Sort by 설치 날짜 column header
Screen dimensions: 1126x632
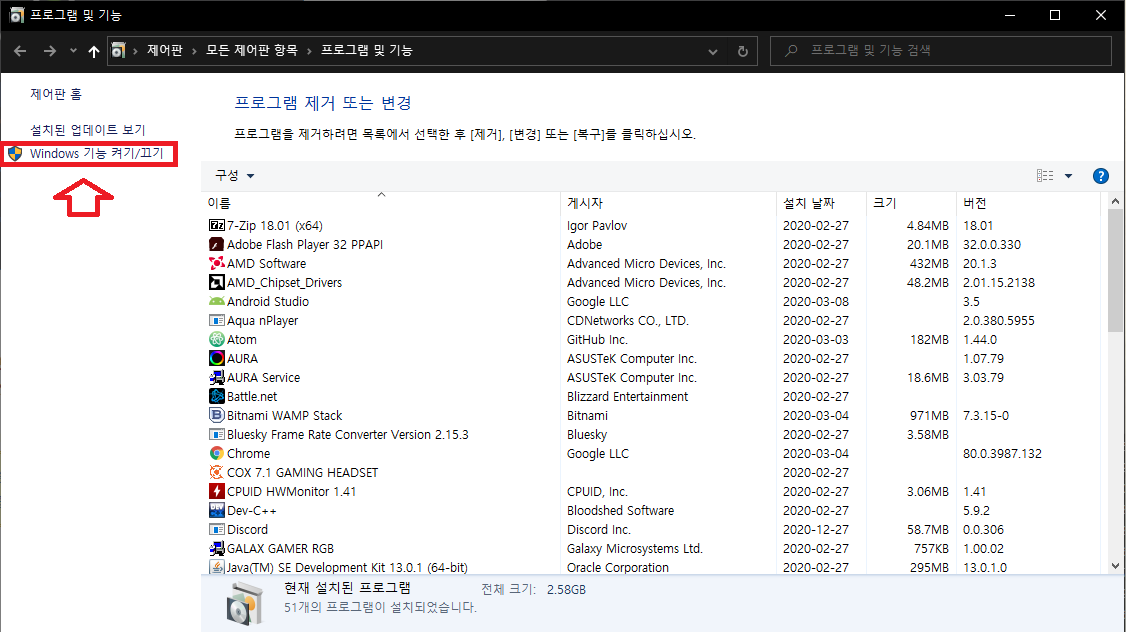(822, 203)
